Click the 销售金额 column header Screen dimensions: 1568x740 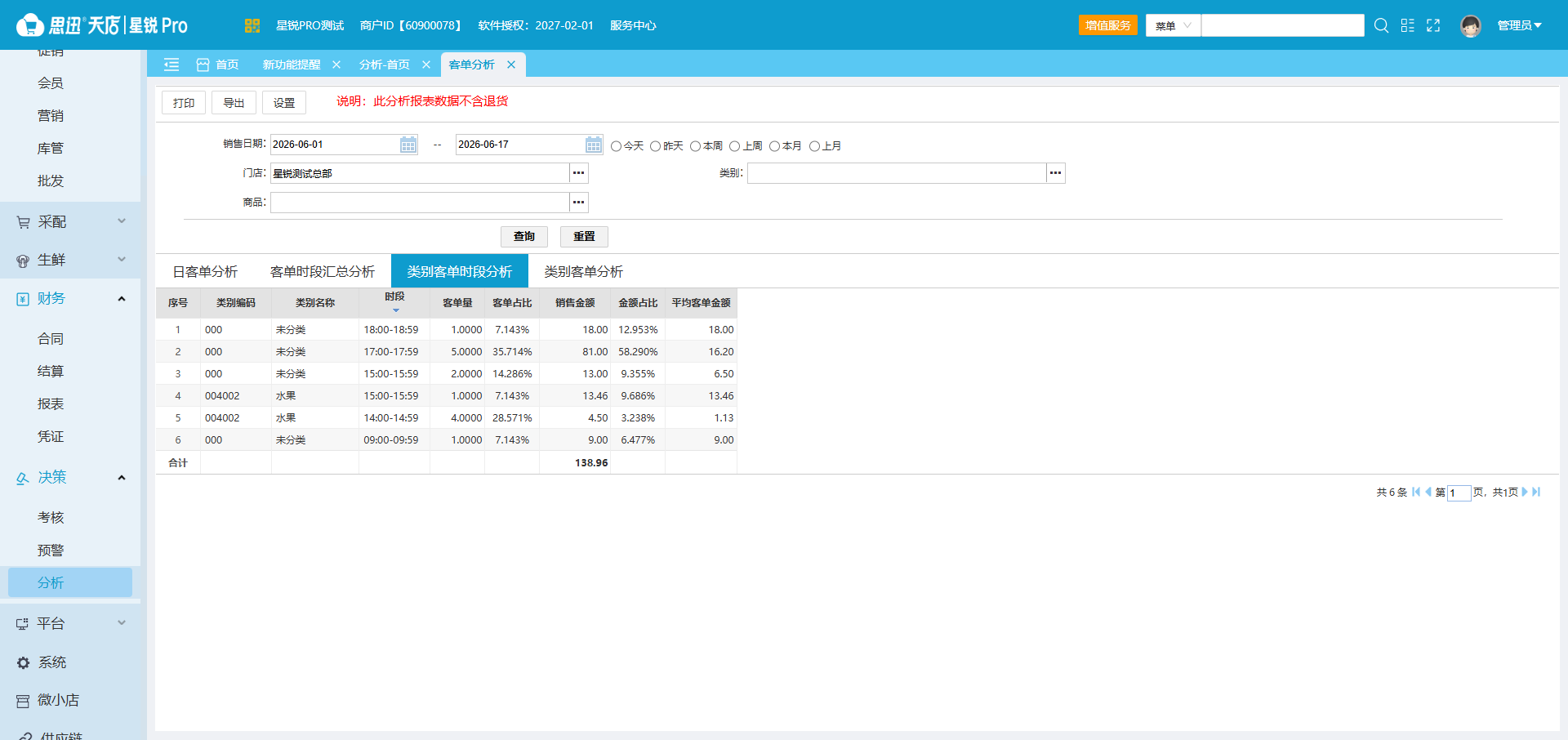tap(575, 303)
